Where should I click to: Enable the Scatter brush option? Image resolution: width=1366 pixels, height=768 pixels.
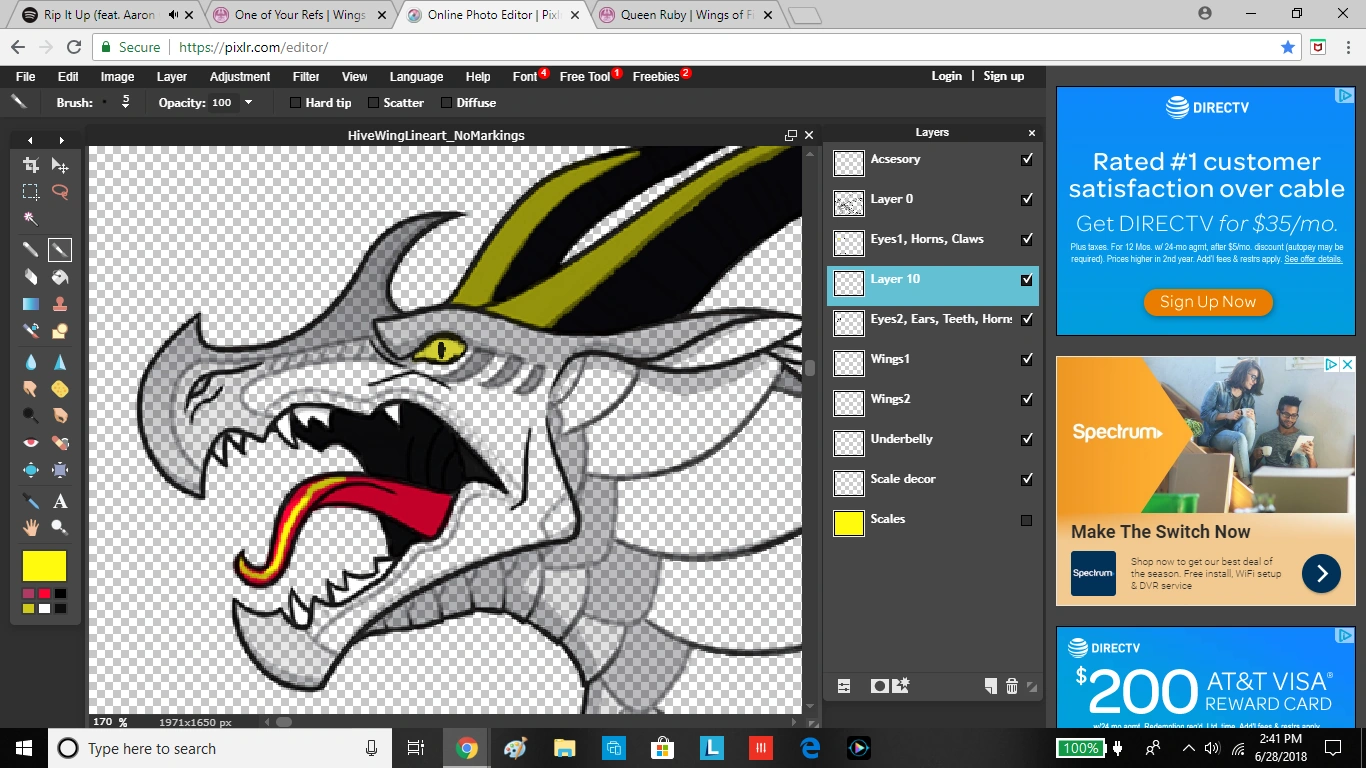click(x=373, y=103)
